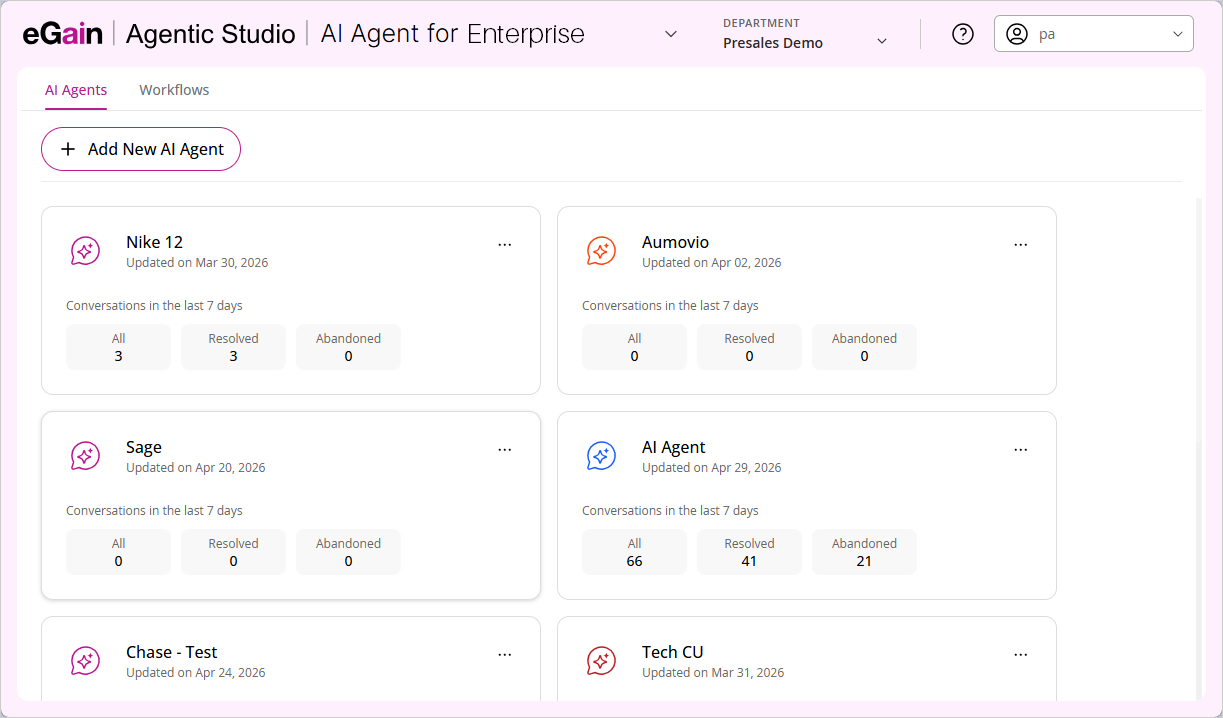This screenshot has width=1223, height=718.
Task: Expand the AI Agent for Enterprise product dropdown
Action: coord(671,34)
